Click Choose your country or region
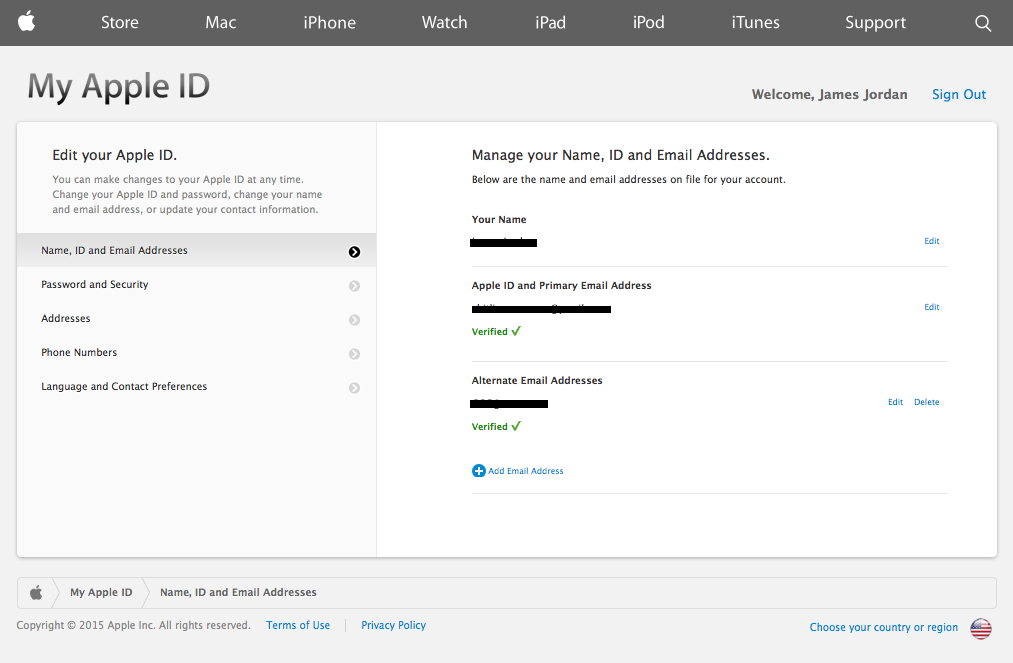Image resolution: width=1013 pixels, height=663 pixels. click(884, 627)
